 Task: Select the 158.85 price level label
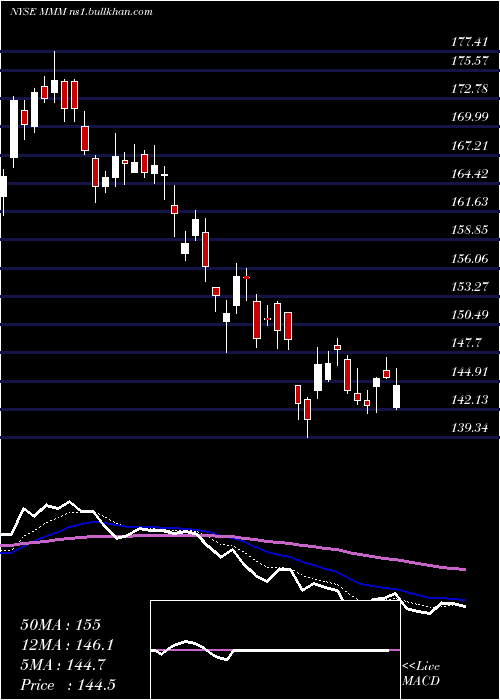click(x=470, y=230)
